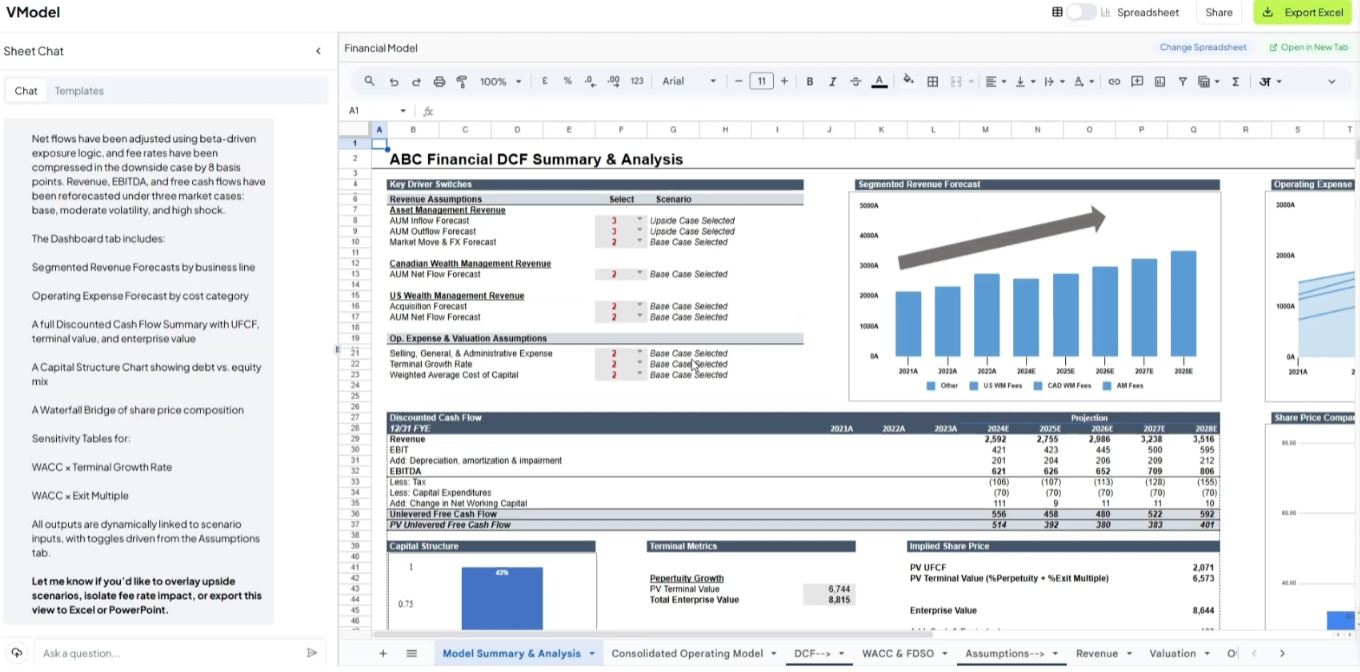Open the Revenue sheet tab
Viewport: 1360px width, 672px height.
(1096, 653)
